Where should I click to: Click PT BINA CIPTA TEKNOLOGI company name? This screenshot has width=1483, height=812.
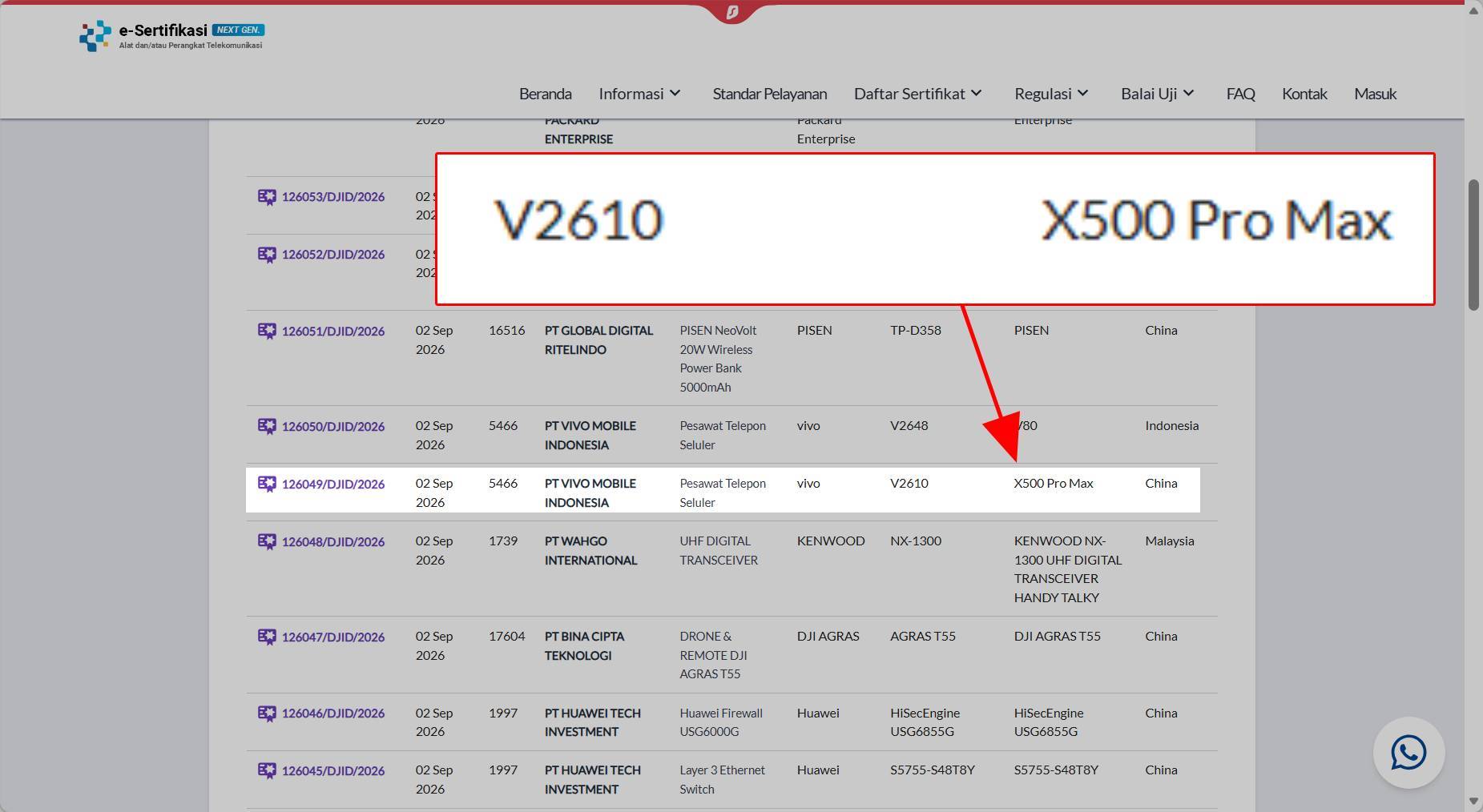pyautogui.click(x=584, y=646)
